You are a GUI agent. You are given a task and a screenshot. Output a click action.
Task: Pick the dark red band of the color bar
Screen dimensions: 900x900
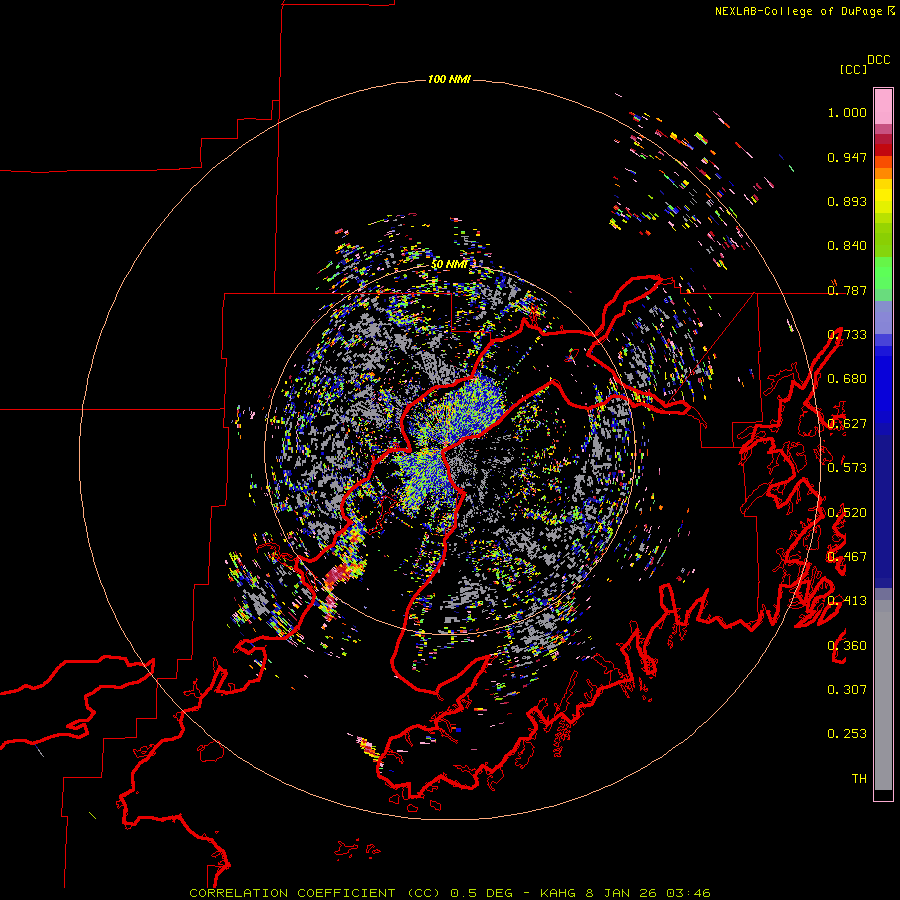tap(883, 150)
